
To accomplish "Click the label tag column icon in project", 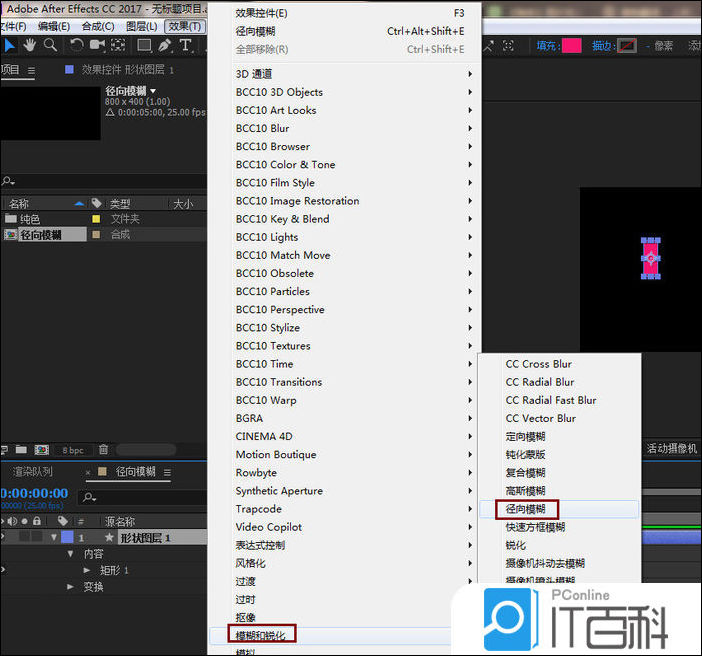I will click(x=96, y=203).
